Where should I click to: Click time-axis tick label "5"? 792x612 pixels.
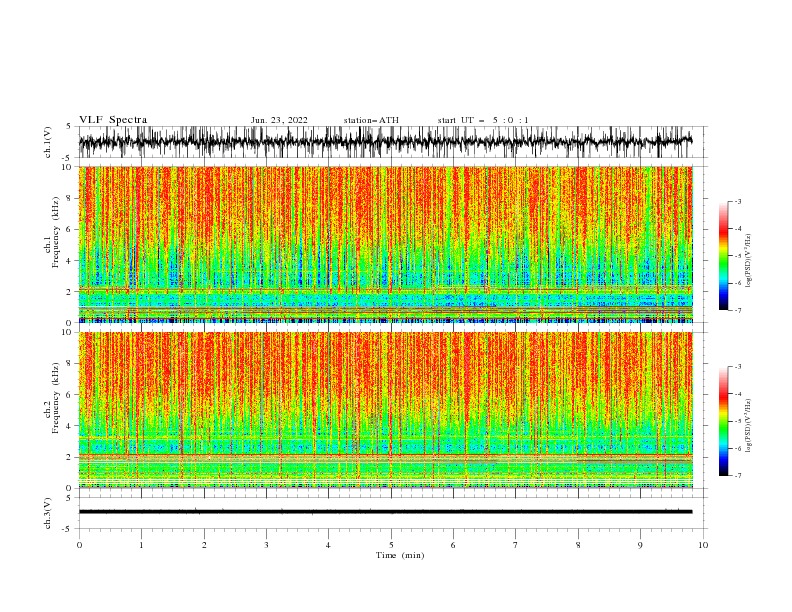[x=391, y=545]
